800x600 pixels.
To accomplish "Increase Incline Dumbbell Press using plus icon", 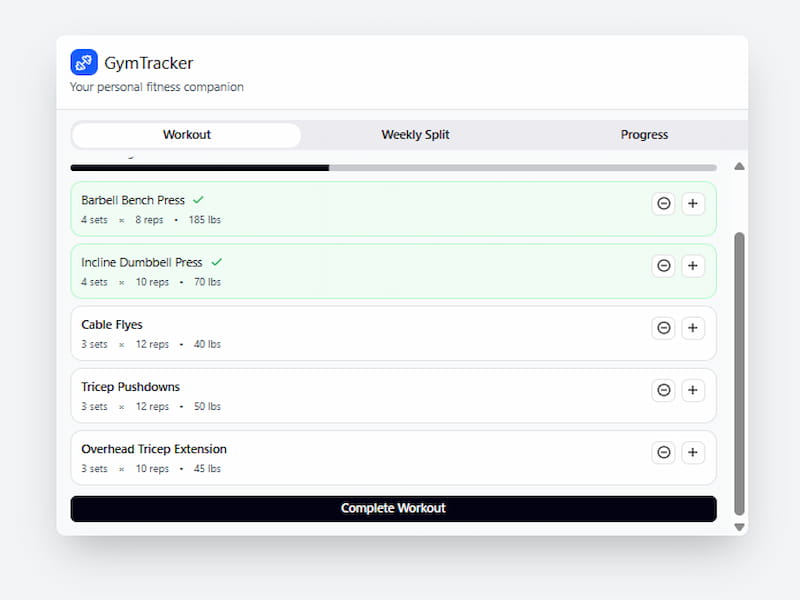I will [693, 266].
